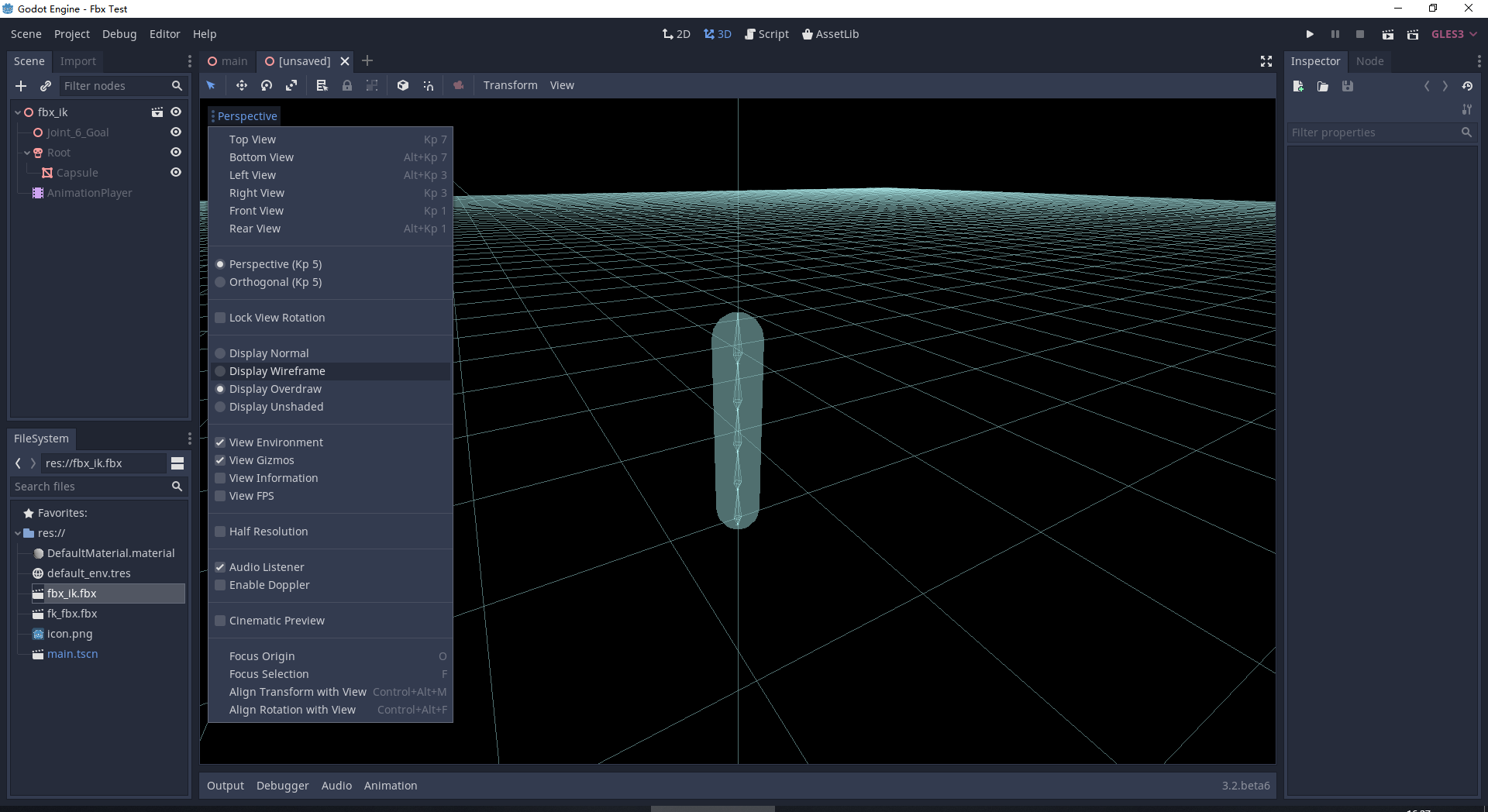Switch to Orthogonal view mode
This screenshot has width=1488, height=812.
tap(275, 282)
